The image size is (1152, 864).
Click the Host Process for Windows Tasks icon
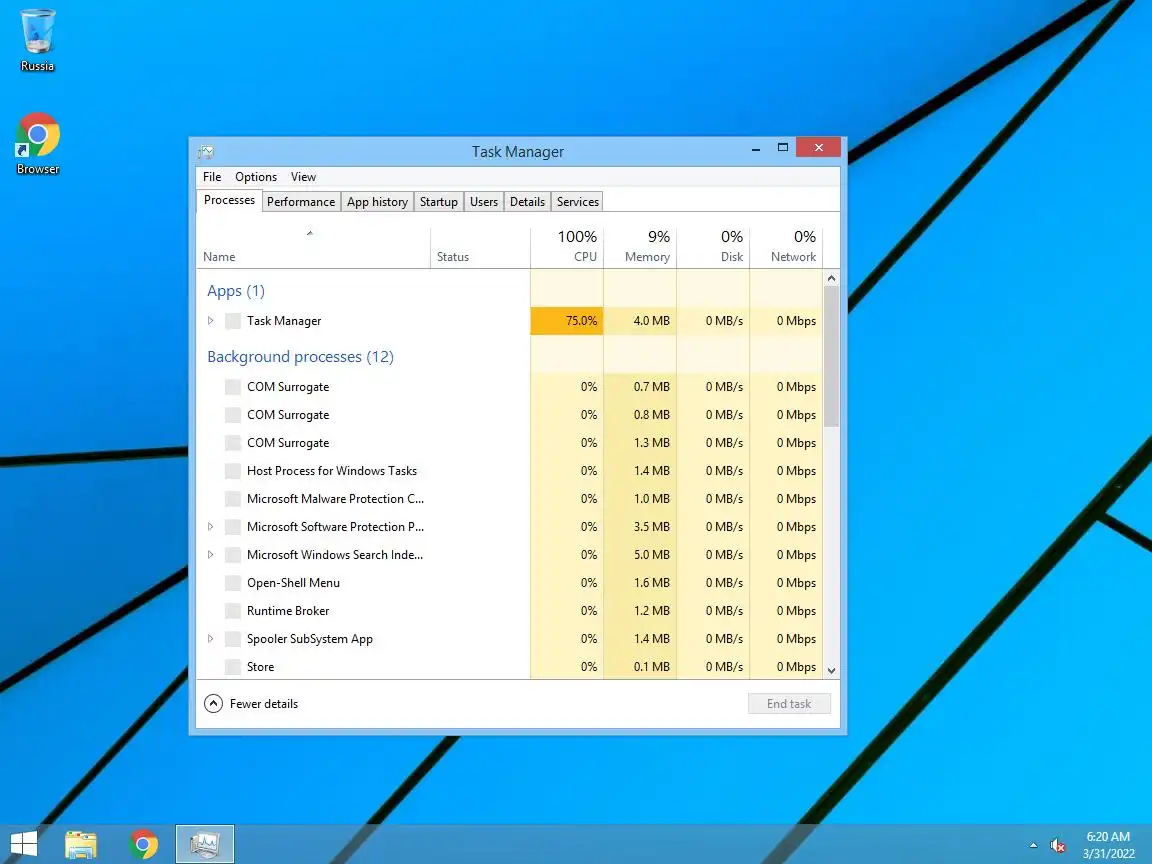coord(233,471)
